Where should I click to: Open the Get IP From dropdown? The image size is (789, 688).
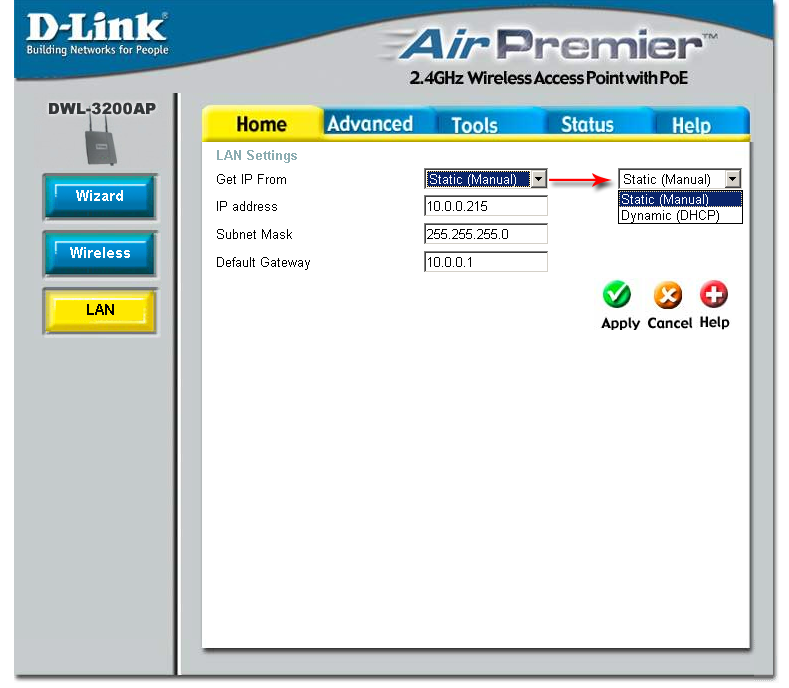point(485,179)
